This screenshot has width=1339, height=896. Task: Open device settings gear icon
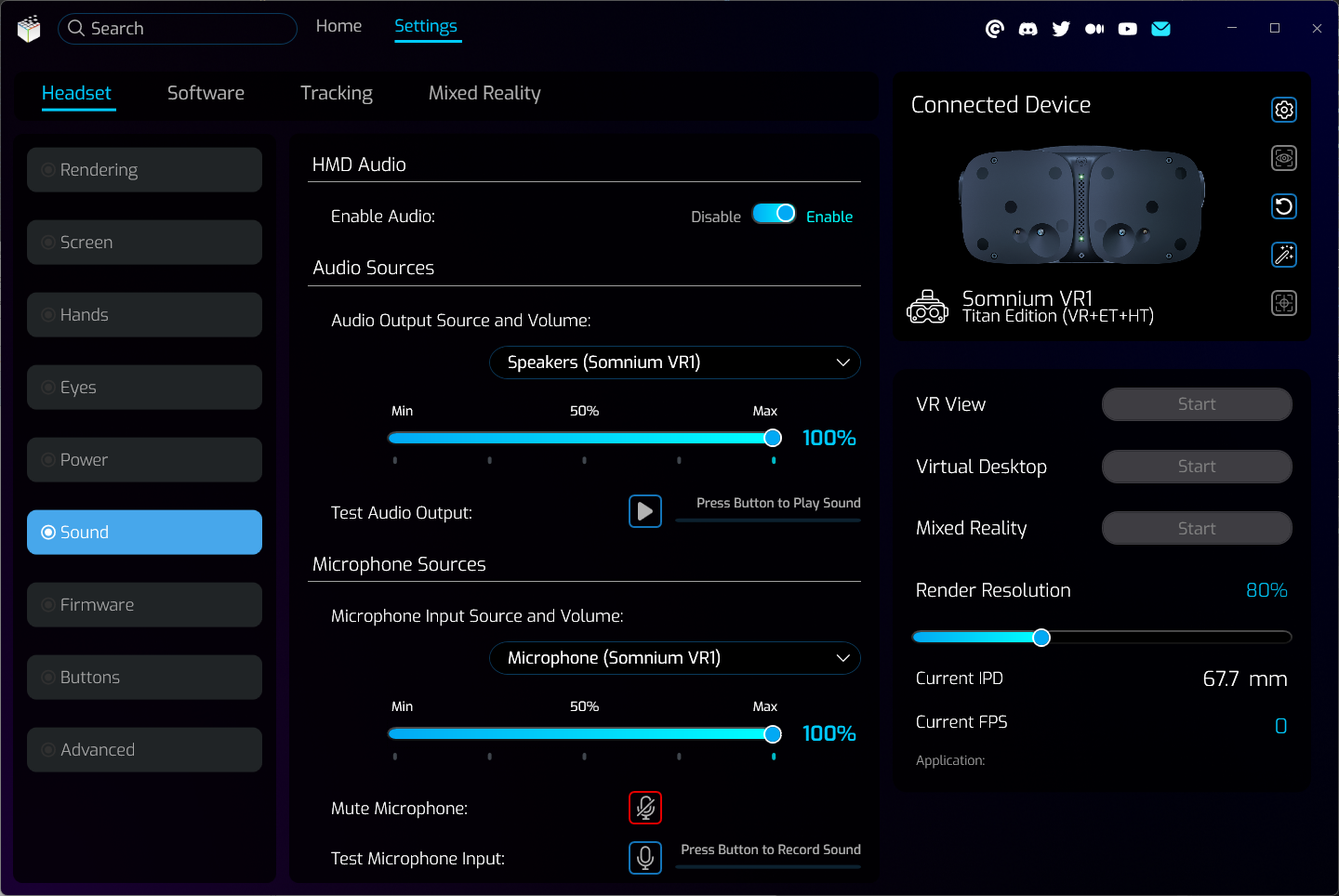[x=1283, y=110]
